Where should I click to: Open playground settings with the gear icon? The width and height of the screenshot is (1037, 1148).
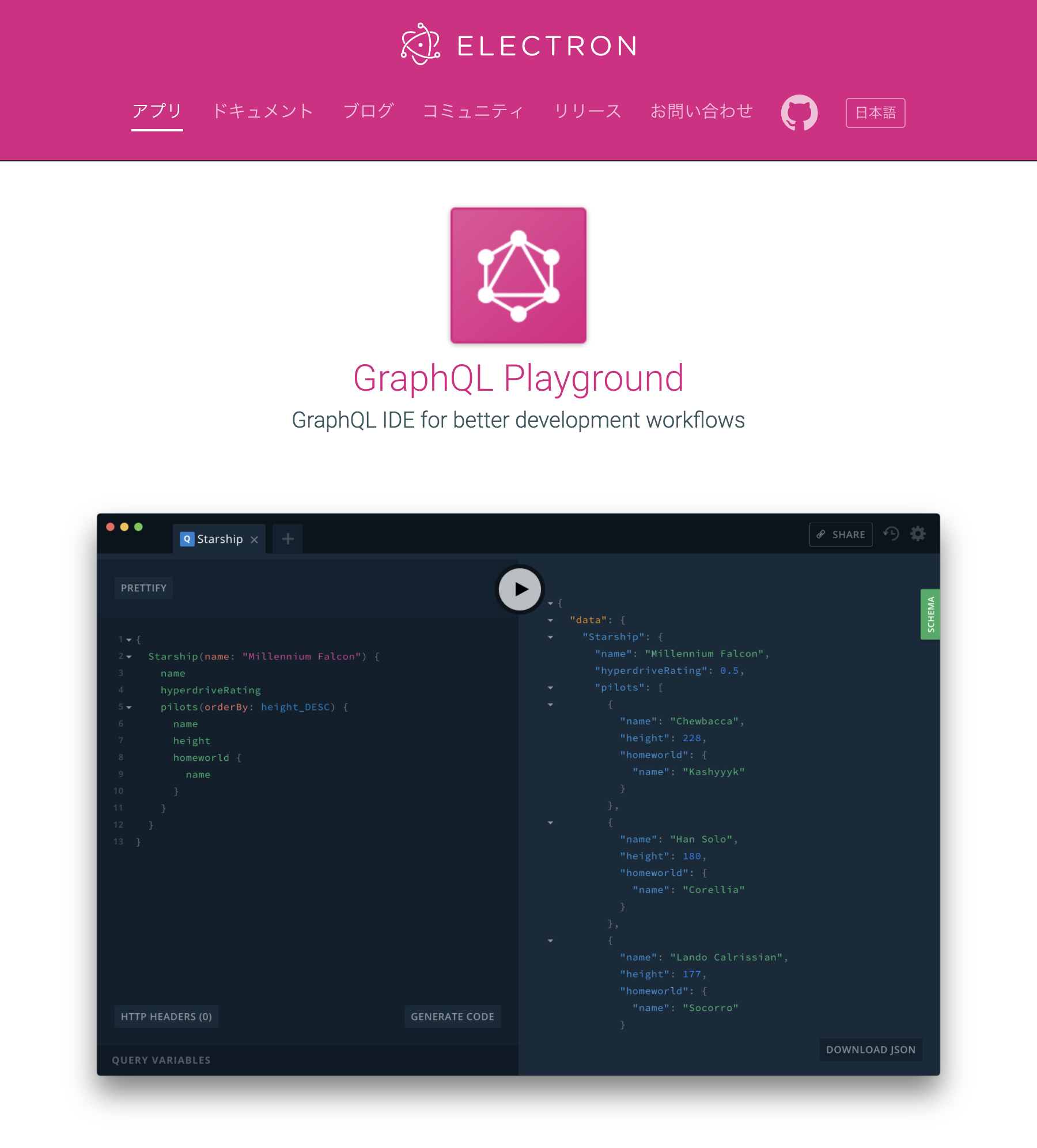[918, 534]
